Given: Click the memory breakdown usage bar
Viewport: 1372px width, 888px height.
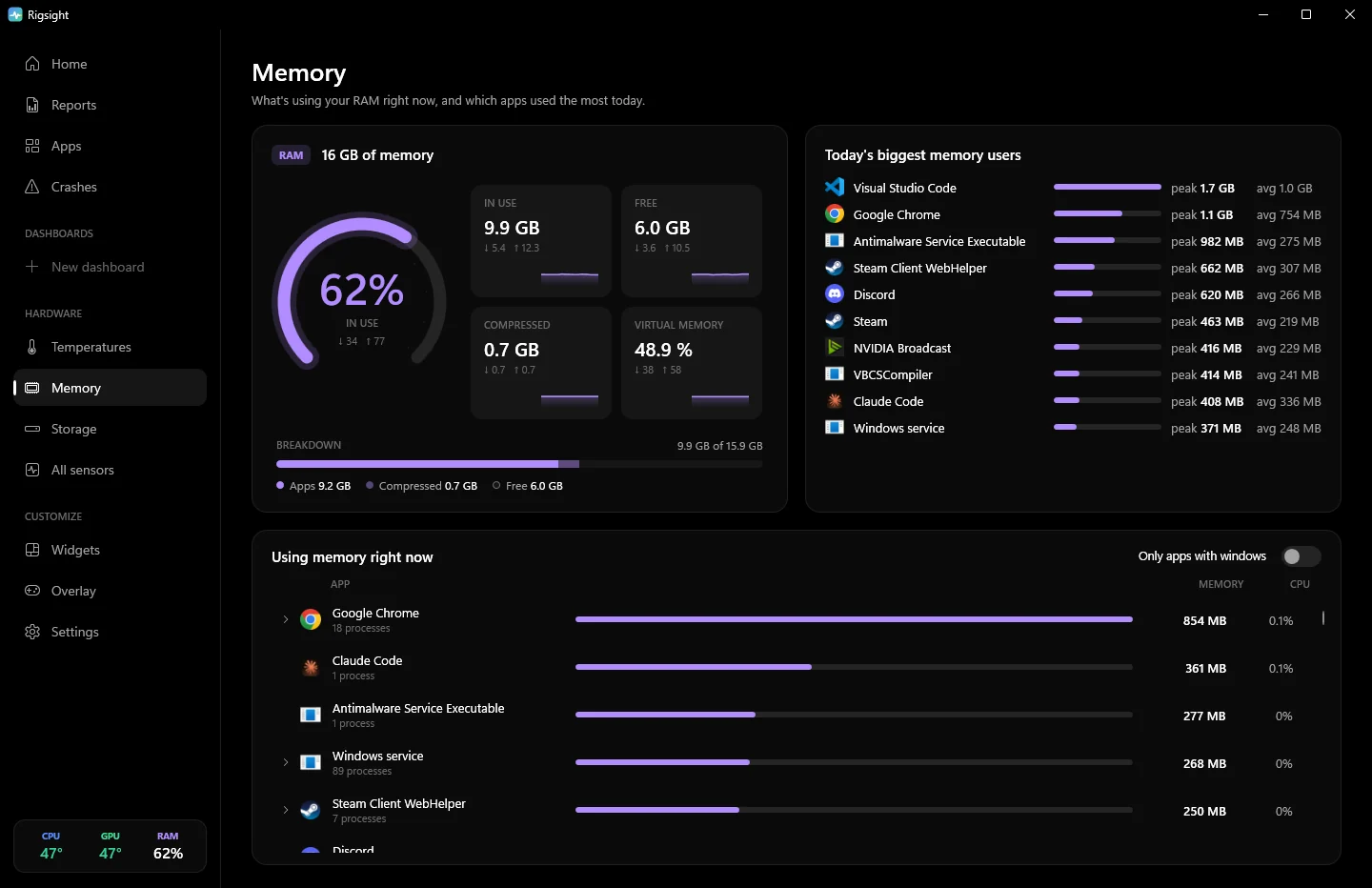Looking at the screenshot, I should 519,464.
